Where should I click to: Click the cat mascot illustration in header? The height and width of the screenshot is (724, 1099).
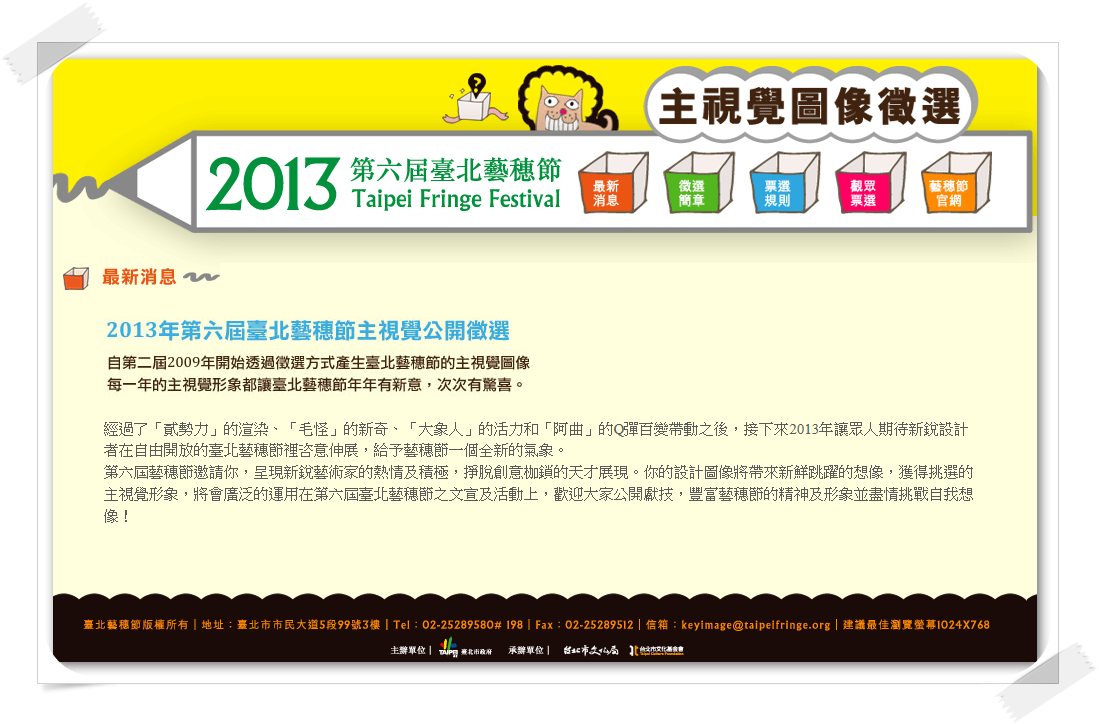566,100
